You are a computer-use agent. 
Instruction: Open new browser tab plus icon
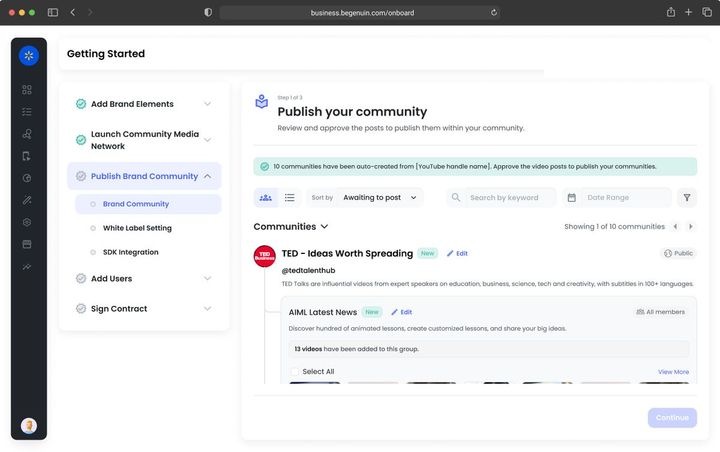pos(688,12)
